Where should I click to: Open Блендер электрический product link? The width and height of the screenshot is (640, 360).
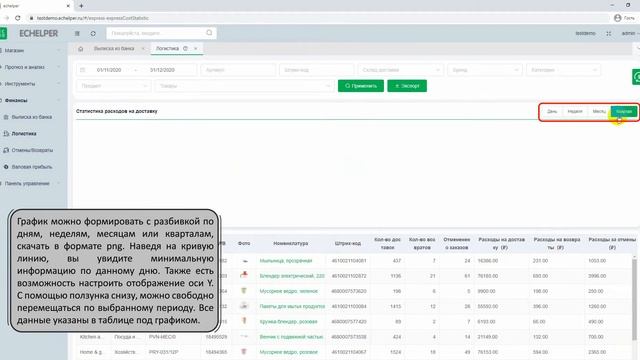[x=292, y=276]
